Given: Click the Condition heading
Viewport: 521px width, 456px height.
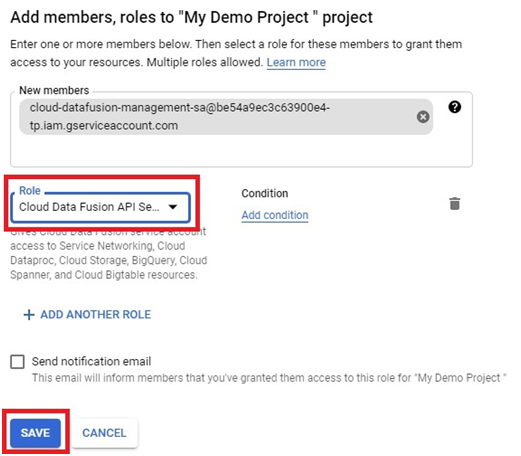Looking at the screenshot, I should click(265, 193).
